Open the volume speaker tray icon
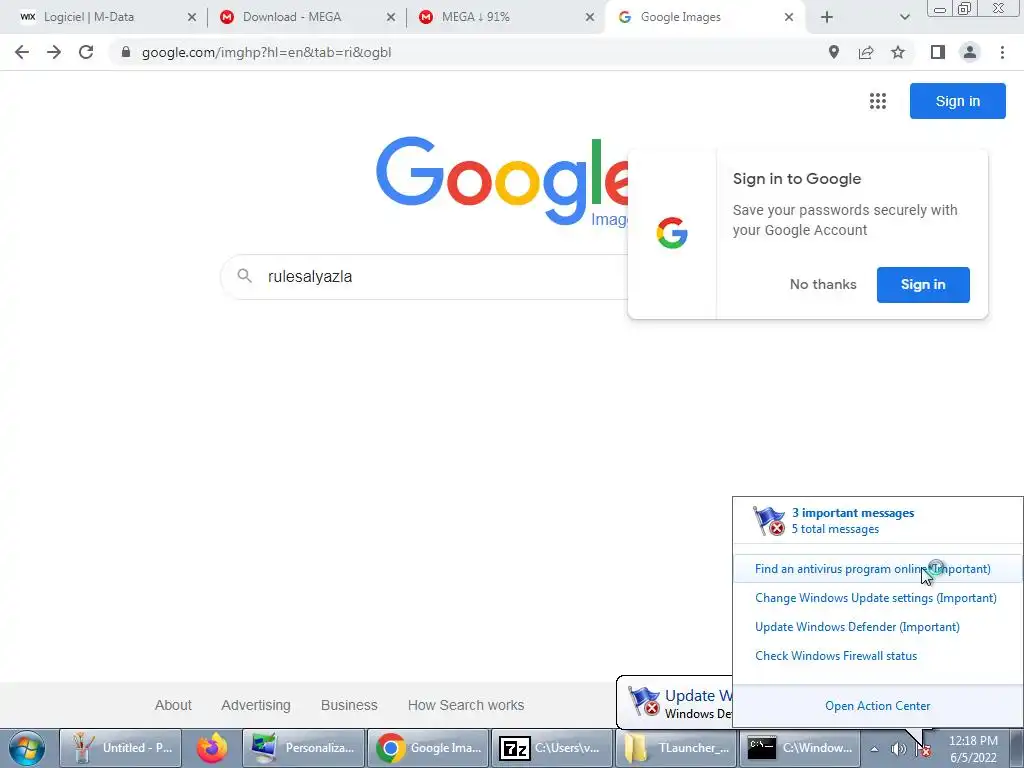The width and height of the screenshot is (1024, 768). coord(899,749)
